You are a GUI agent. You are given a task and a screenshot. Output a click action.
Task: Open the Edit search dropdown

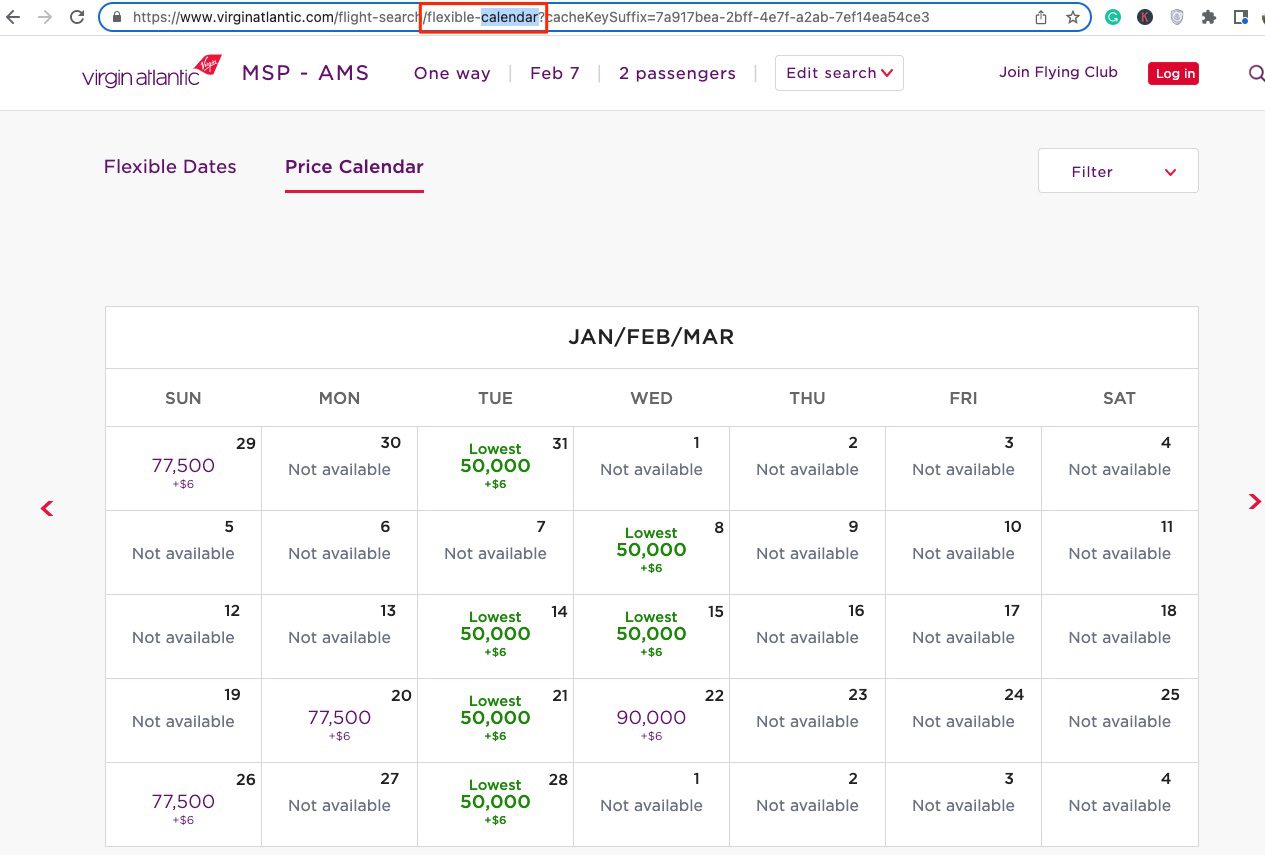tap(838, 72)
